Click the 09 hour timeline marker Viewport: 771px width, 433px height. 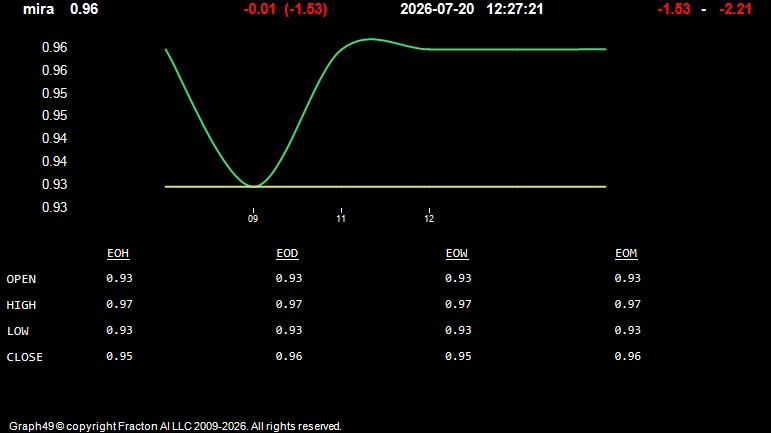(253, 216)
